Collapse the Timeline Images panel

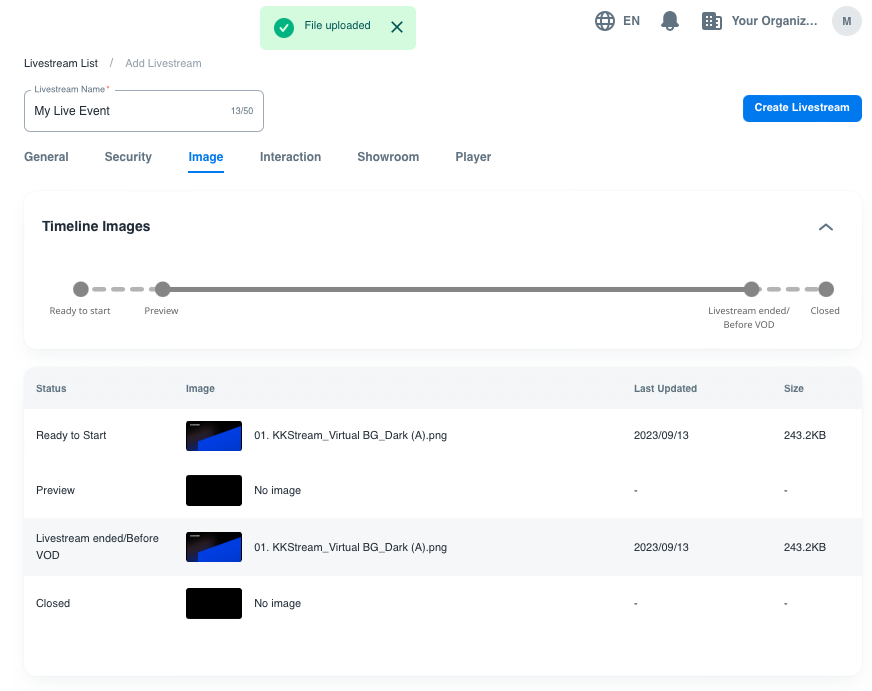coord(825,227)
